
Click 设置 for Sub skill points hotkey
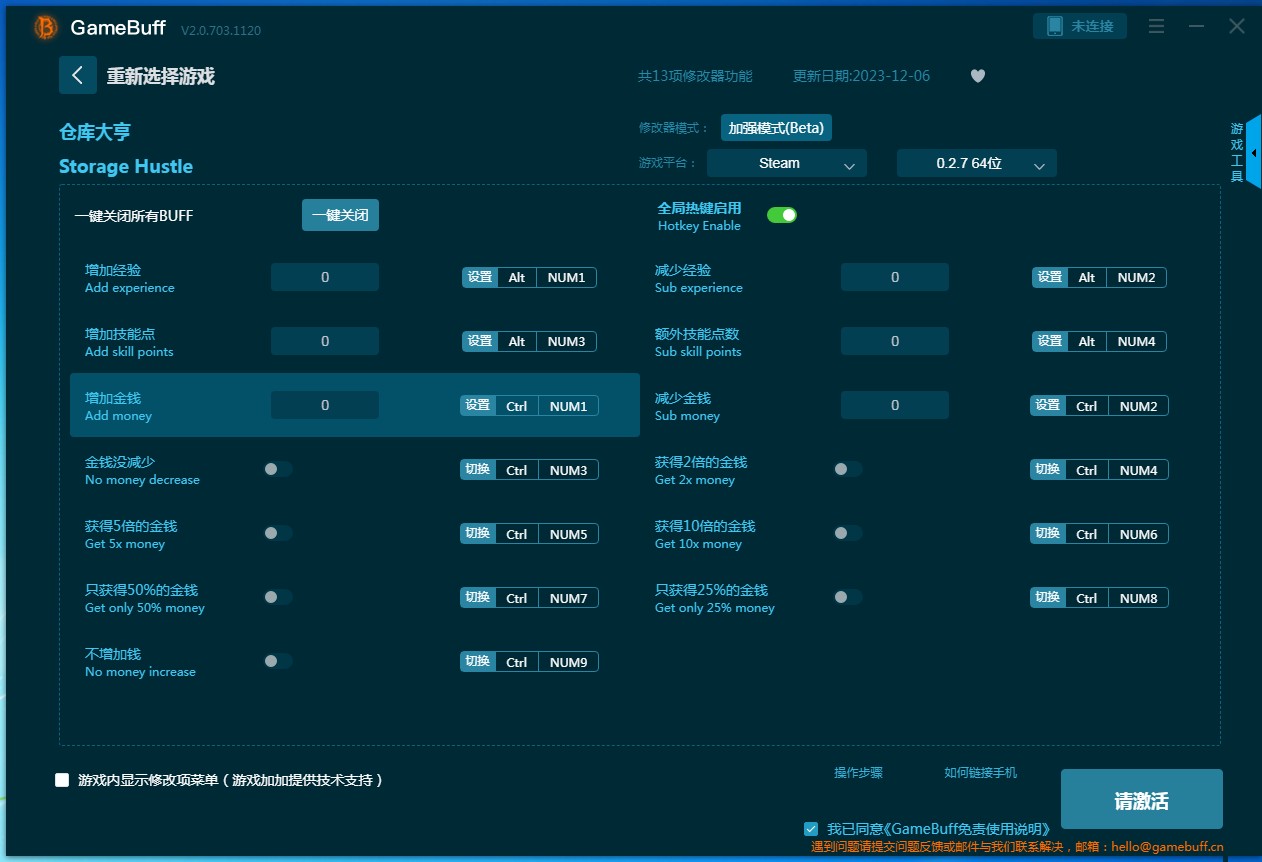(1050, 341)
